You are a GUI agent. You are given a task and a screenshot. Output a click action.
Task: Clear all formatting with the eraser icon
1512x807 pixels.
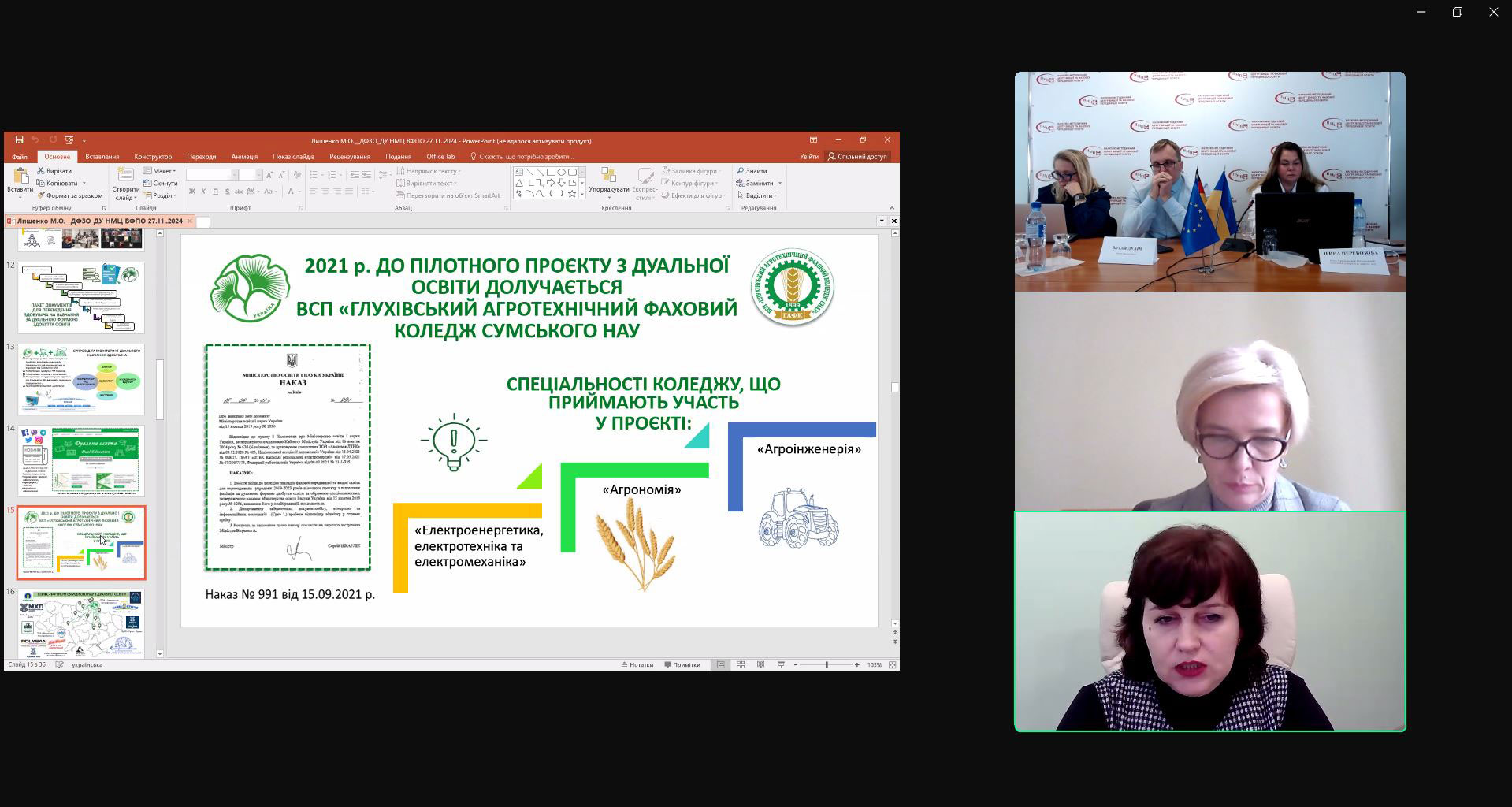295,175
